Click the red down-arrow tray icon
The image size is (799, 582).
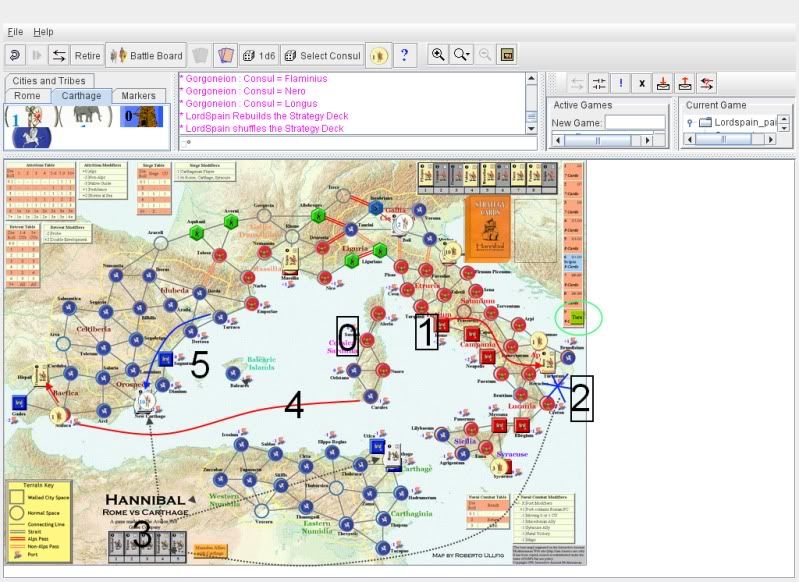coord(663,83)
